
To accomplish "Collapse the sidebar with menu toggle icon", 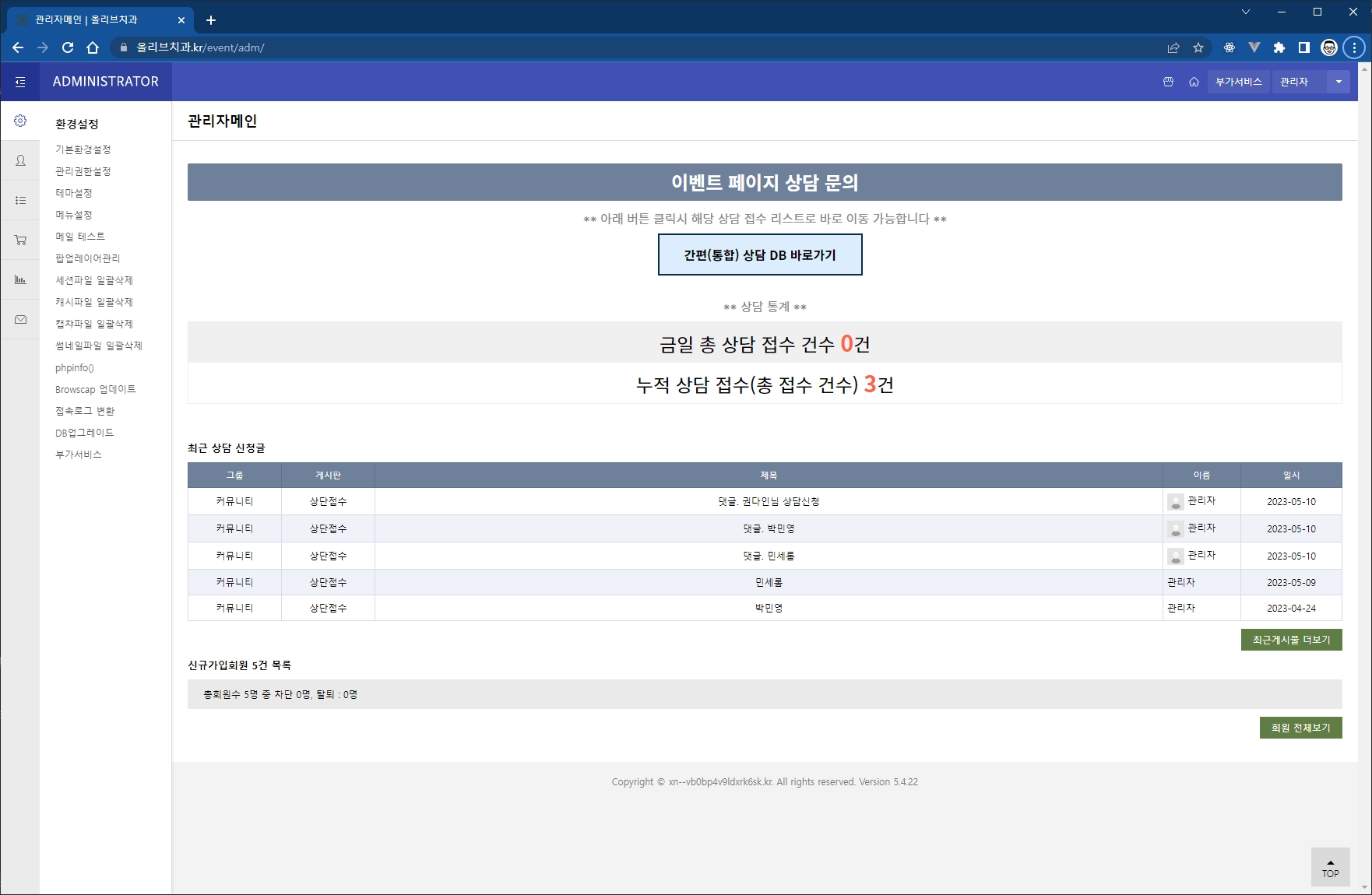I will click(x=20, y=82).
